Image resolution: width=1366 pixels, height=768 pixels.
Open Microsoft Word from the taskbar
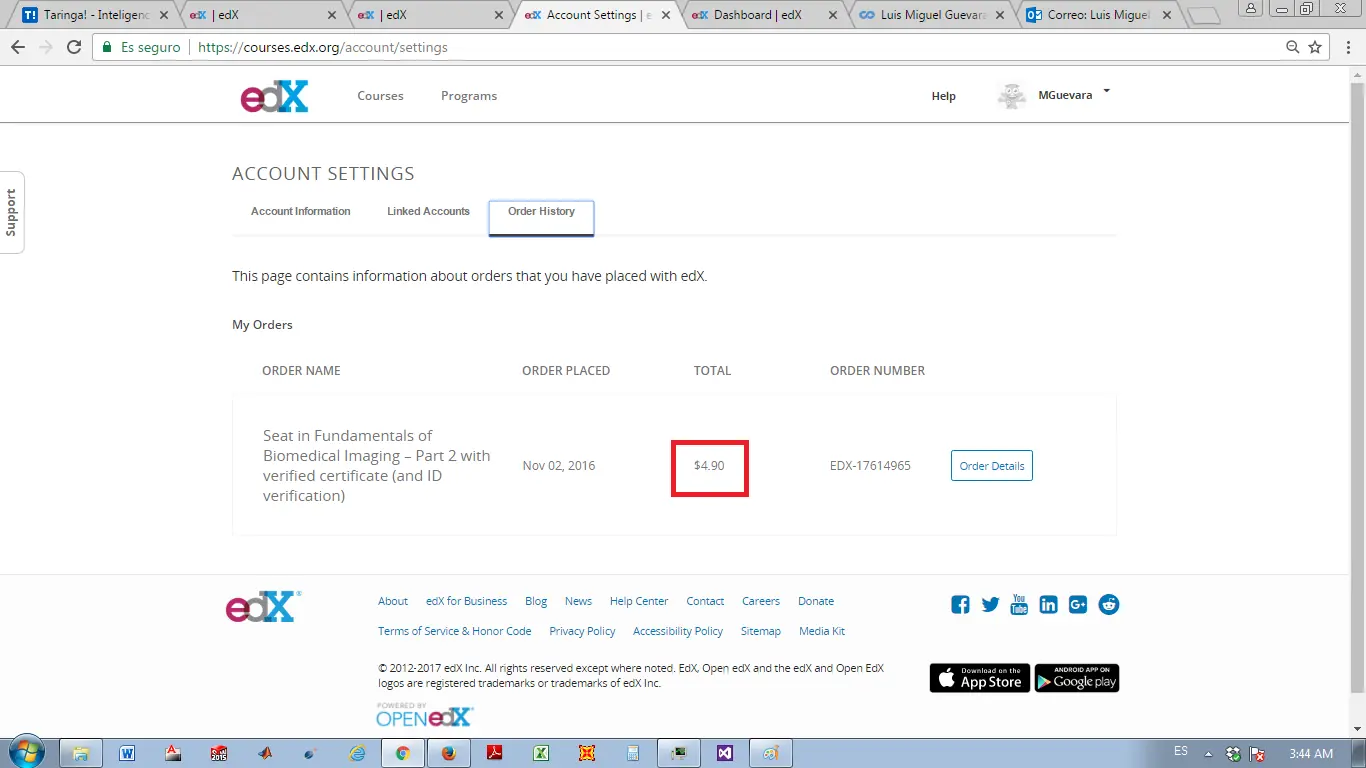coord(127,753)
